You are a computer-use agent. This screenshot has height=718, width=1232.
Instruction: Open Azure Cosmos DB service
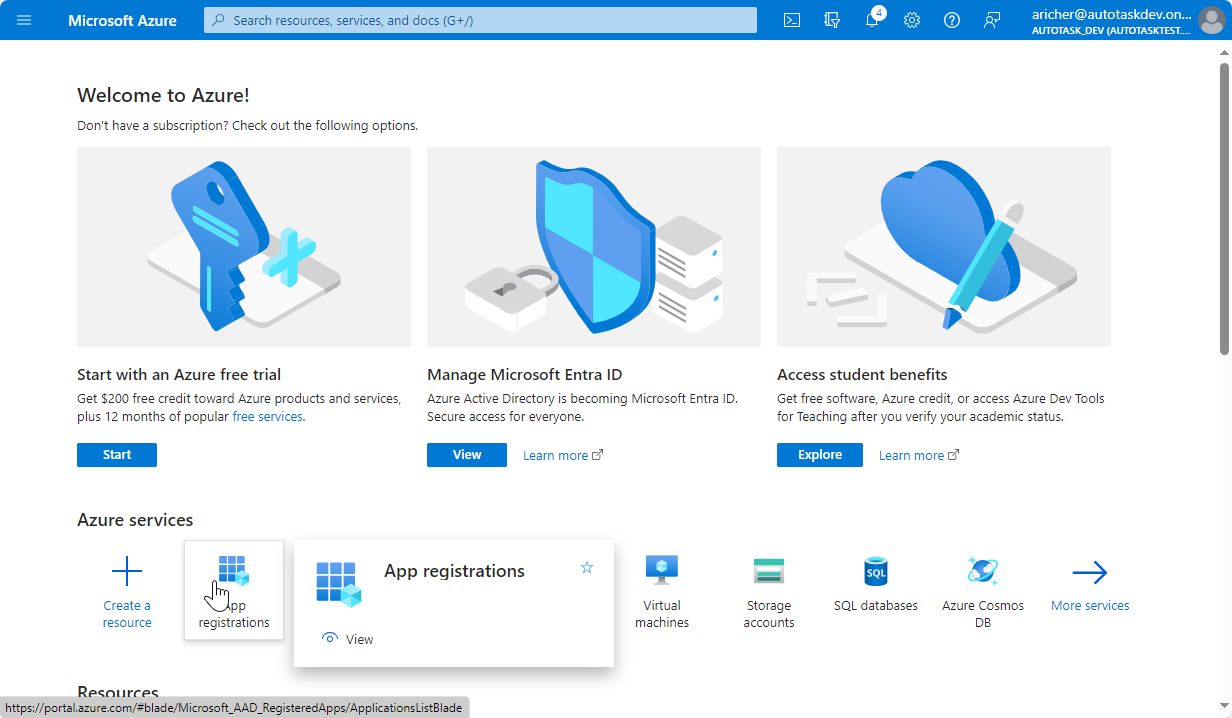[x=983, y=592]
